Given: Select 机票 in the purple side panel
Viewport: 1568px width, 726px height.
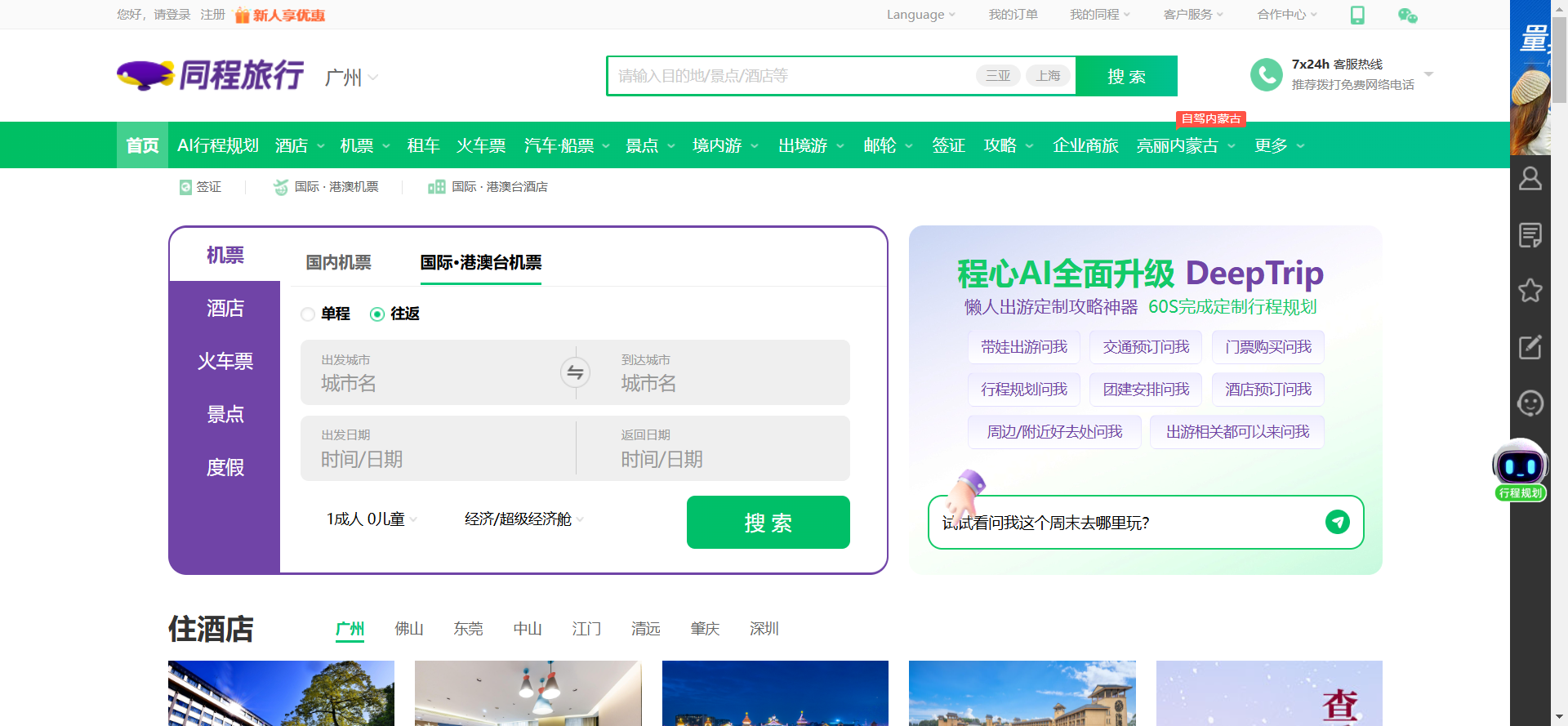Looking at the screenshot, I should pyautogui.click(x=225, y=255).
